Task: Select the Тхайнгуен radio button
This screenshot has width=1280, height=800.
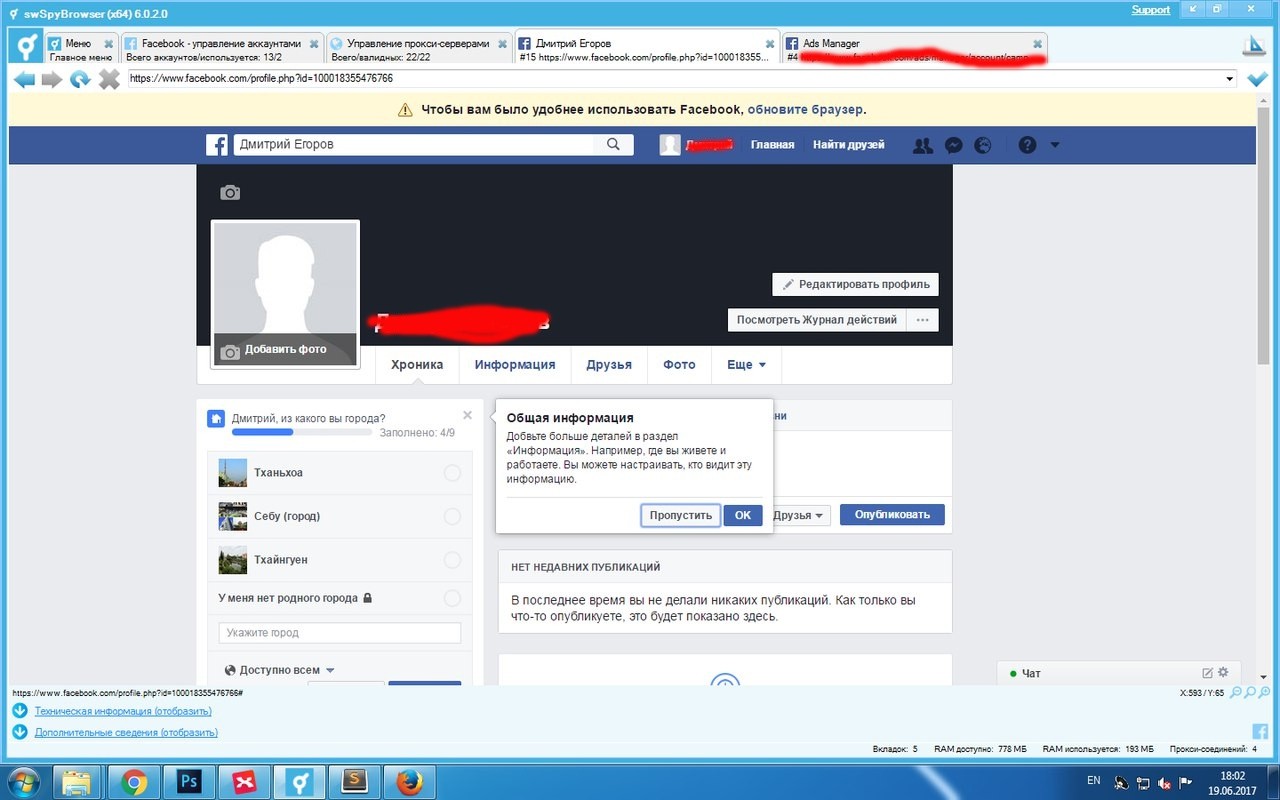Action: [x=452, y=560]
